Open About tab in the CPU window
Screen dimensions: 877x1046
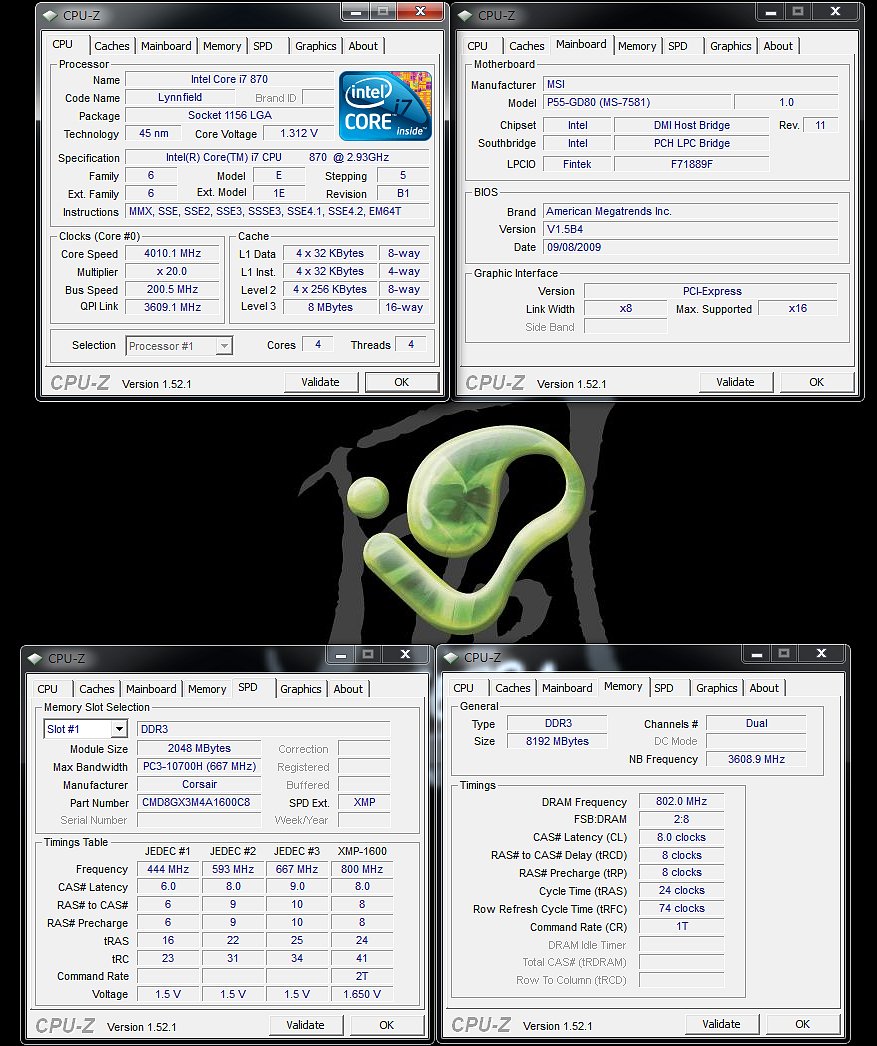coord(363,46)
